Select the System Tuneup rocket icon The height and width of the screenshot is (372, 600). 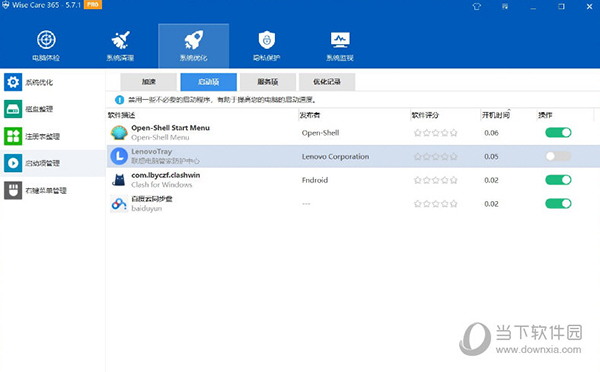coord(194,40)
